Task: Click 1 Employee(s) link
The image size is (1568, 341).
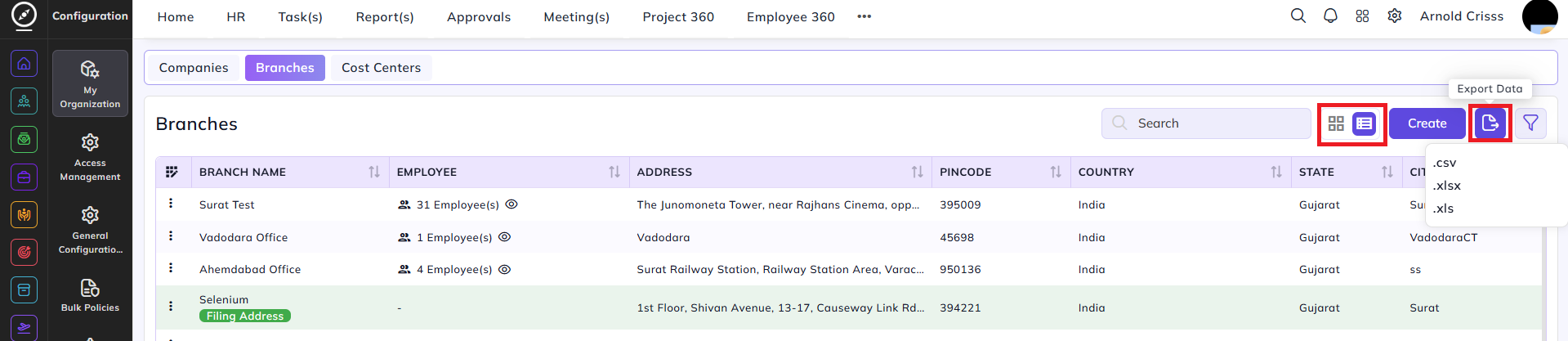Action: [x=454, y=237]
